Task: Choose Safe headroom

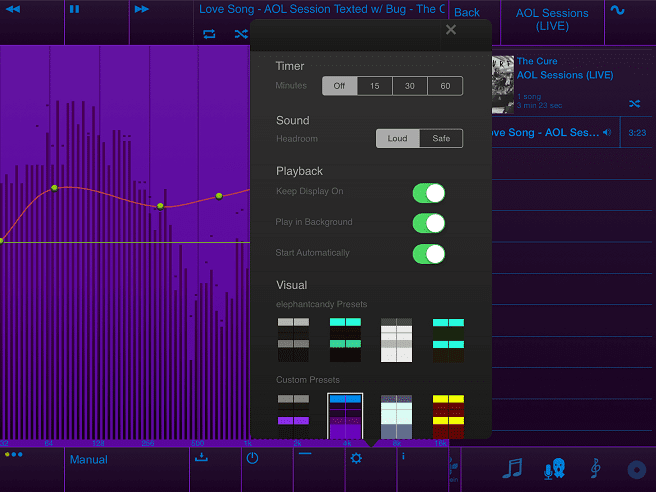Action: 441,138
